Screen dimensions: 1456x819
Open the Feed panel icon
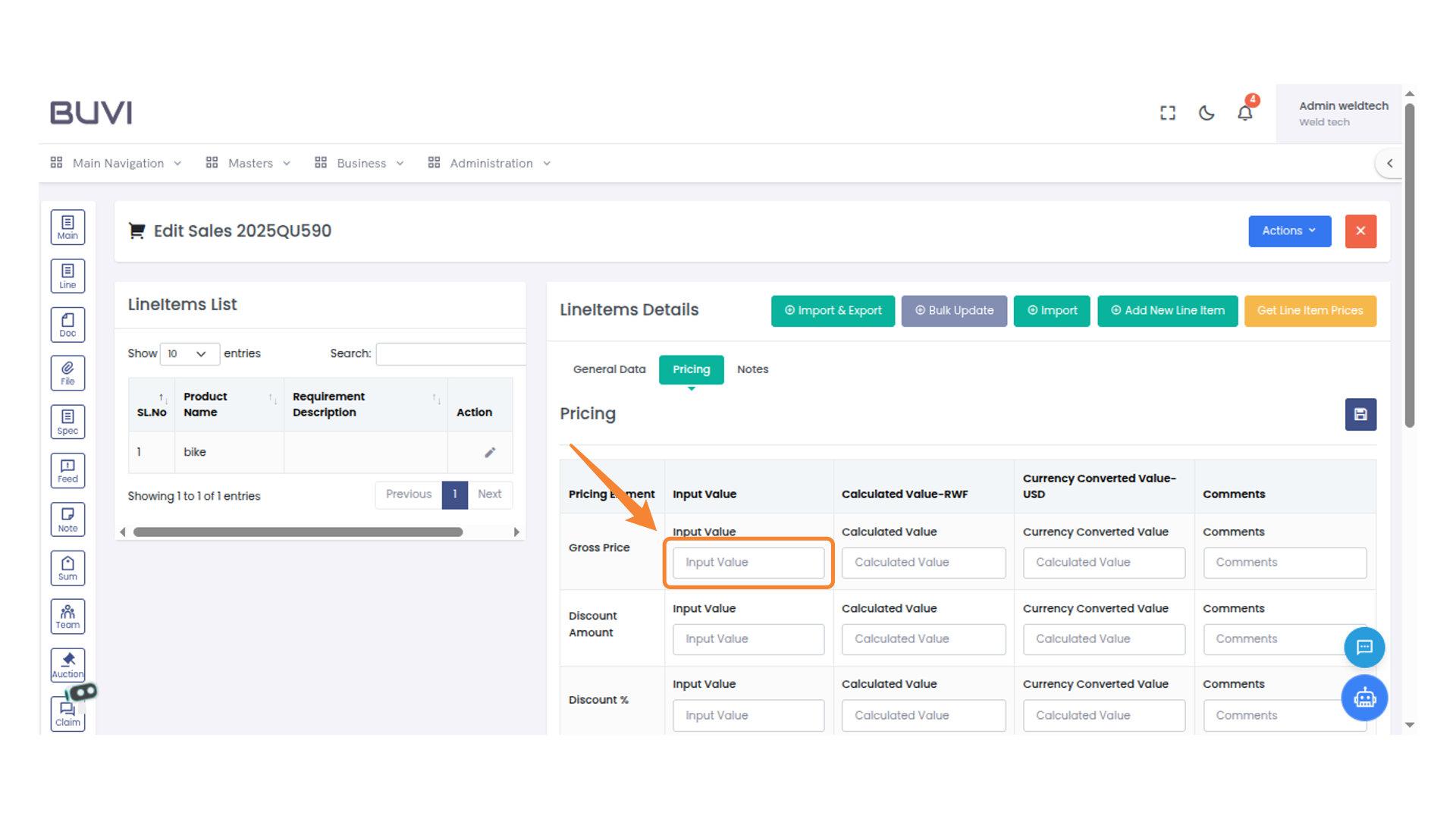point(67,469)
